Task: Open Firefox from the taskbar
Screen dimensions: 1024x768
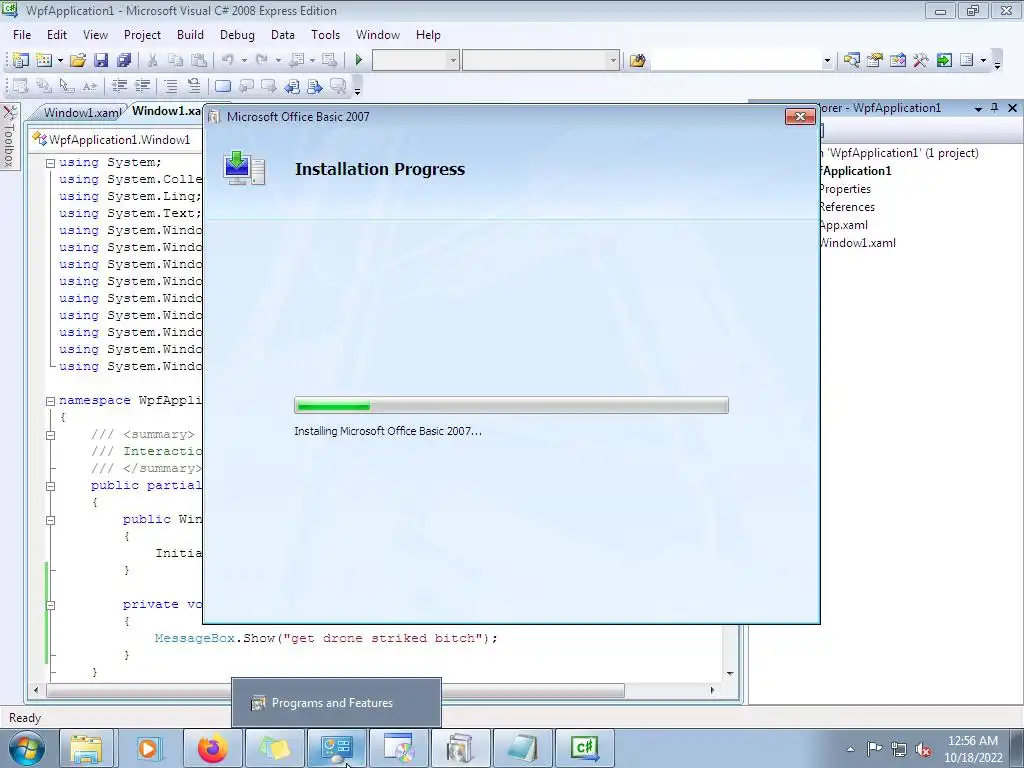Action: pyautogui.click(x=212, y=748)
